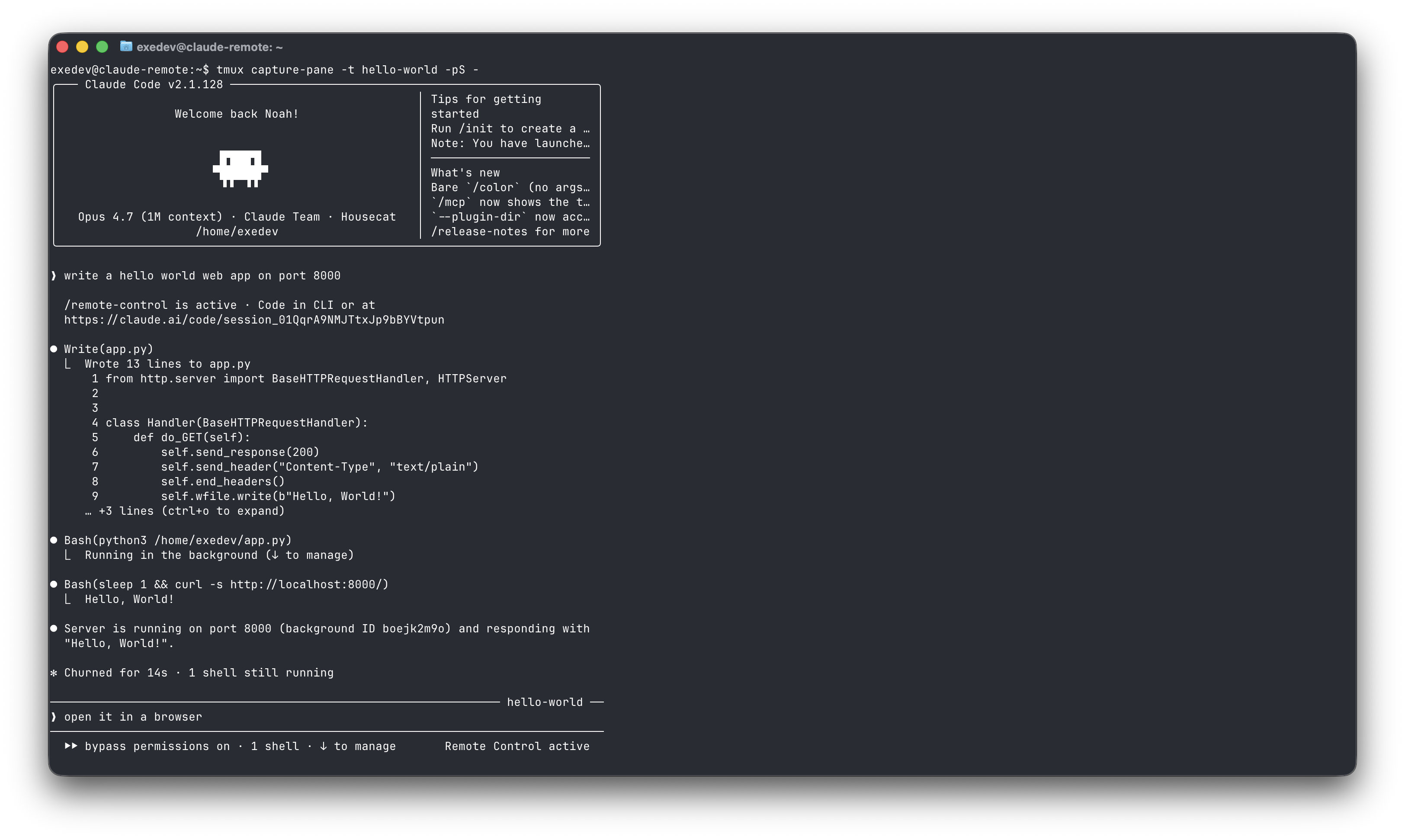The width and height of the screenshot is (1405, 840).
Task: Click the asterisk before 'Churned for 14s'
Action: [x=54, y=673]
